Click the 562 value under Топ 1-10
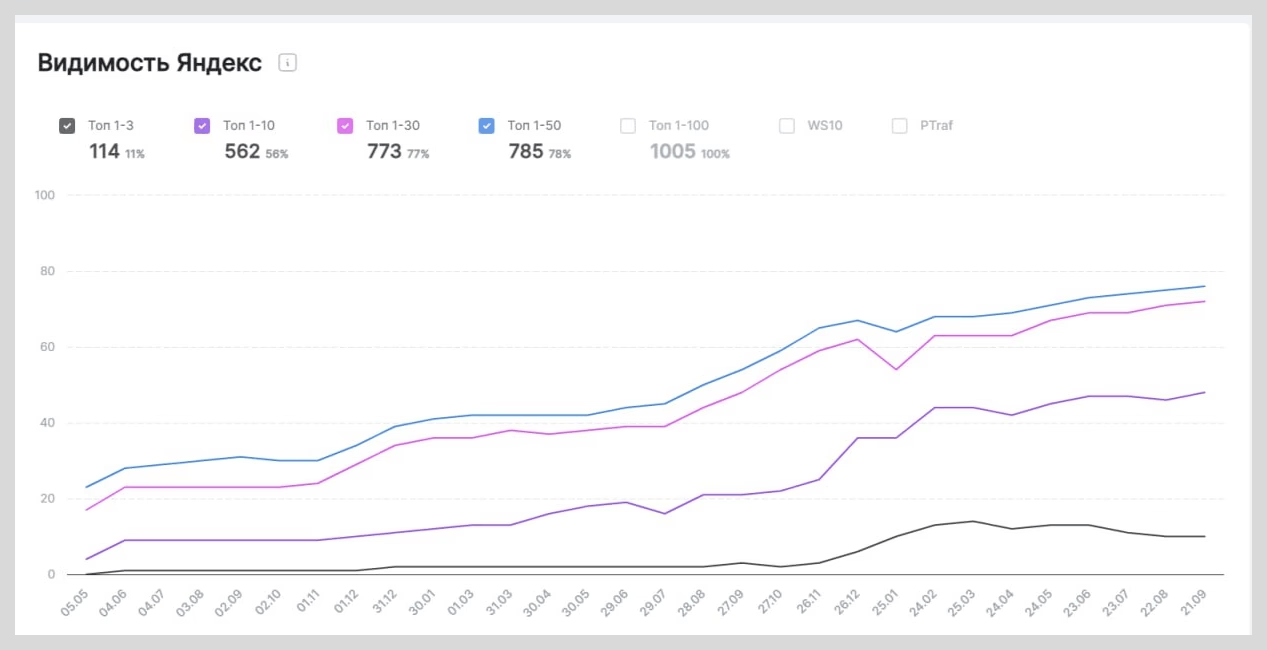The image size is (1267, 650). 242,152
